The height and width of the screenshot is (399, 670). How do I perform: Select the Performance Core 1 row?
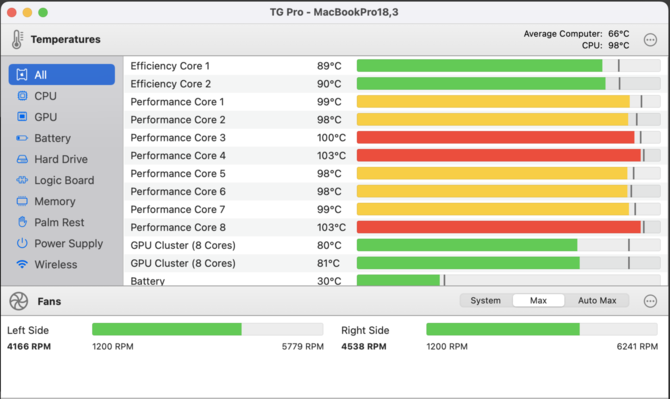395,102
